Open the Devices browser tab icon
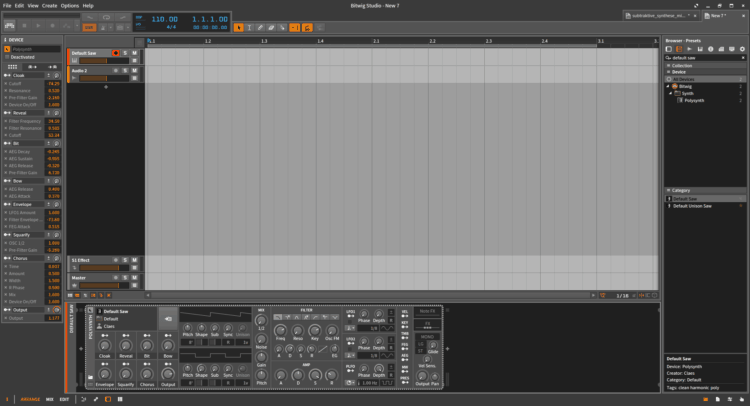This screenshot has width=750, height=406. pos(669,49)
